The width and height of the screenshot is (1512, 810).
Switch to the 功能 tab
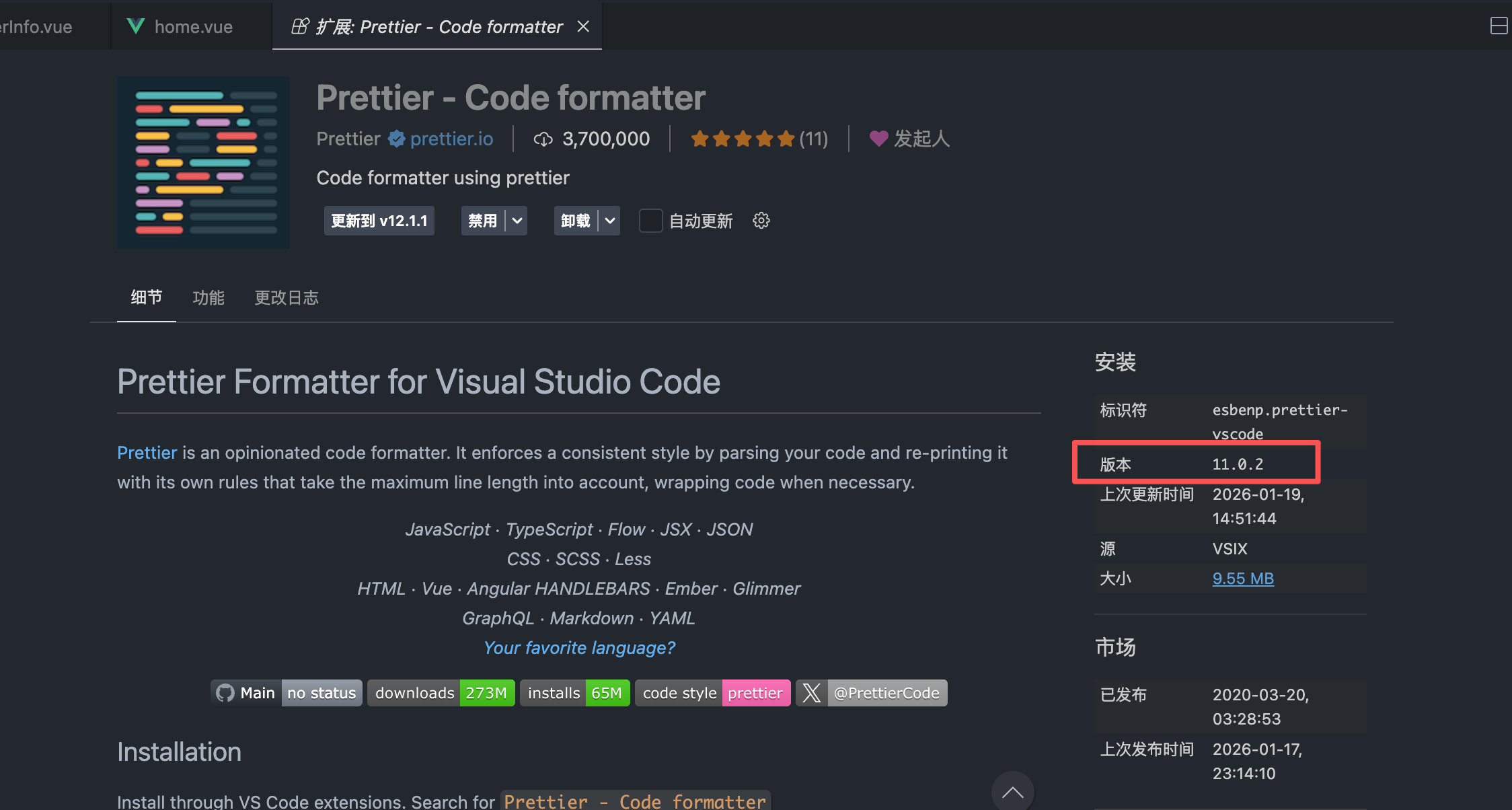coord(208,297)
